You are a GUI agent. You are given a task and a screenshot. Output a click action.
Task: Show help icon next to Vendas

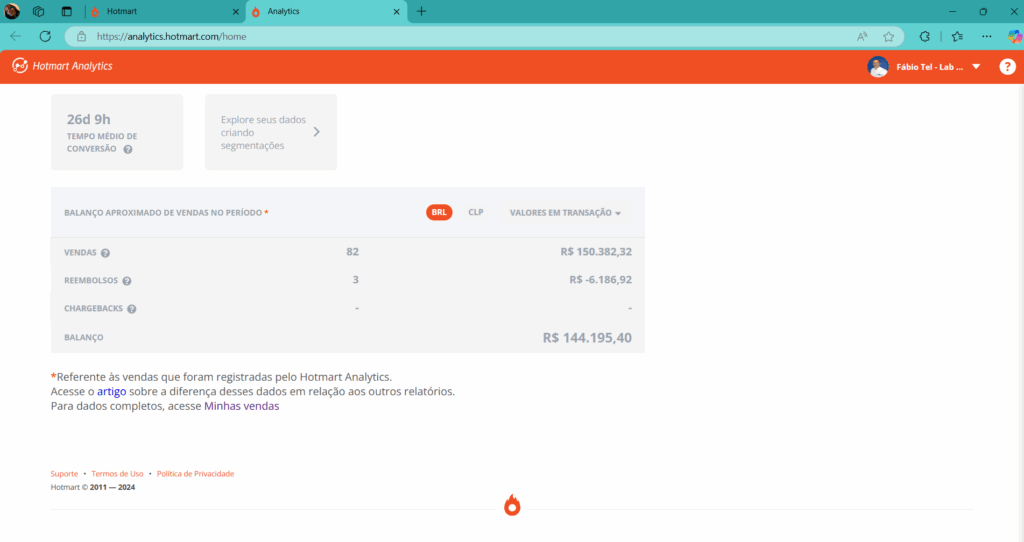tap(105, 253)
